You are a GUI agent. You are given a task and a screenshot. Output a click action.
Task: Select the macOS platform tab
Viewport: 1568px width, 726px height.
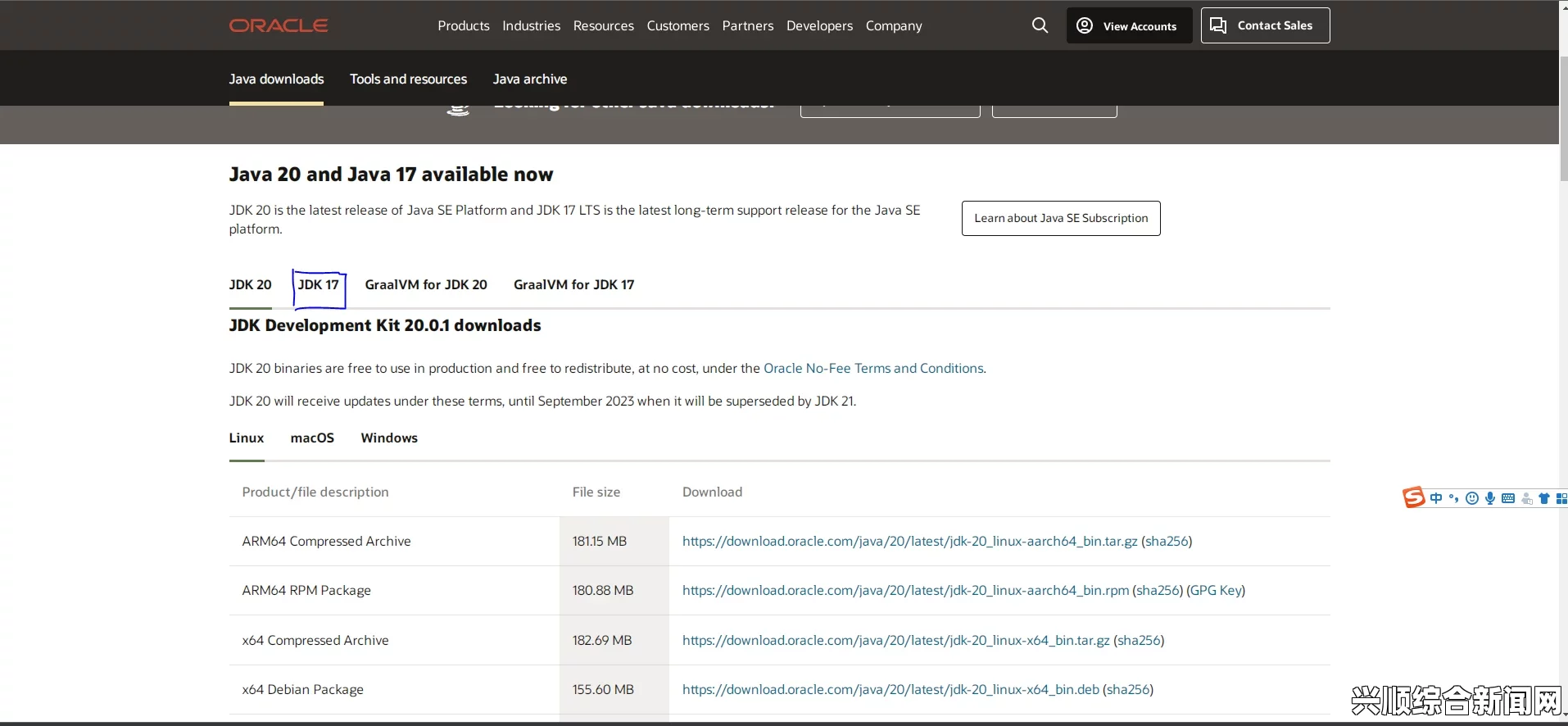coord(312,438)
